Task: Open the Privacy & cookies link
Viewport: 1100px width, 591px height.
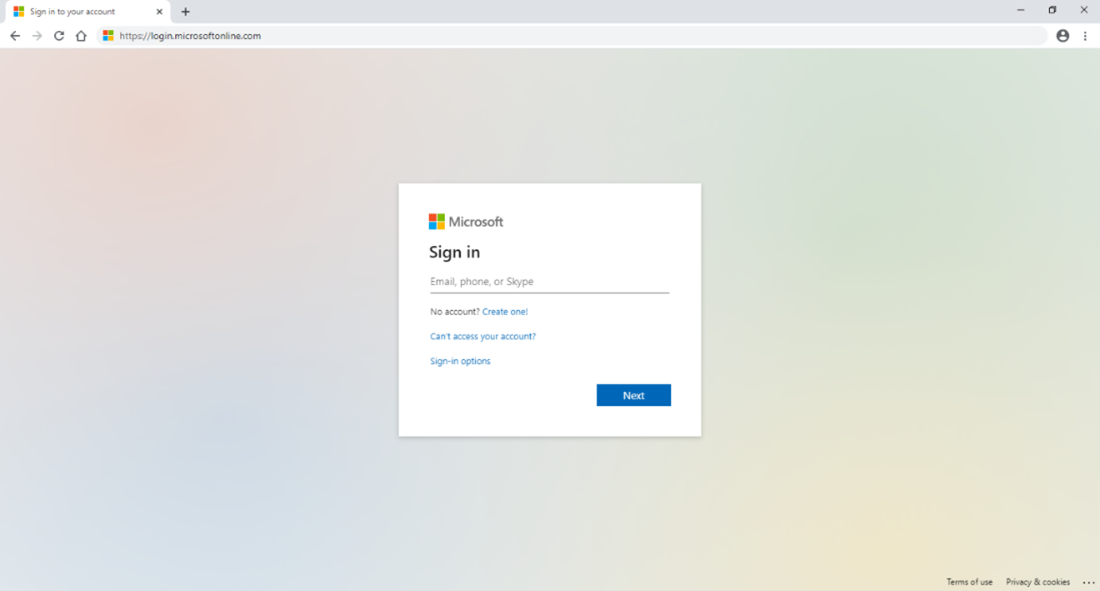Action: click(x=1038, y=582)
